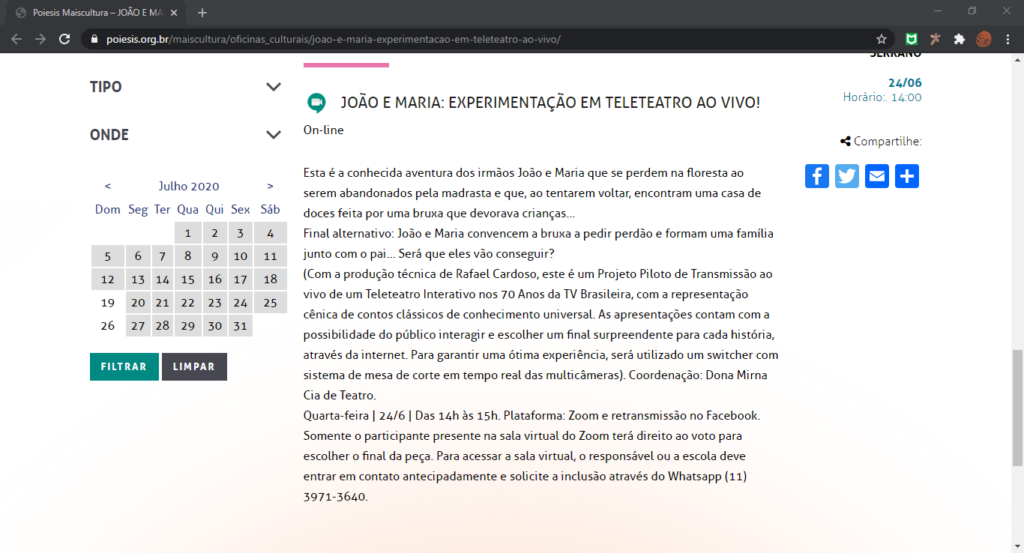Viewport: 1024px width, 553px height.
Task: Go to next month in calendar
Action: (x=270, y=186)
